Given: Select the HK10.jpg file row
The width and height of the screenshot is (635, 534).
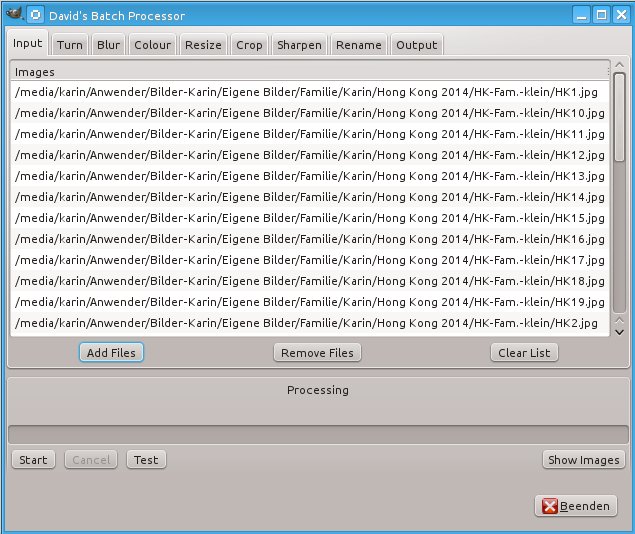Looking at the screenshot, I should 310,113.
